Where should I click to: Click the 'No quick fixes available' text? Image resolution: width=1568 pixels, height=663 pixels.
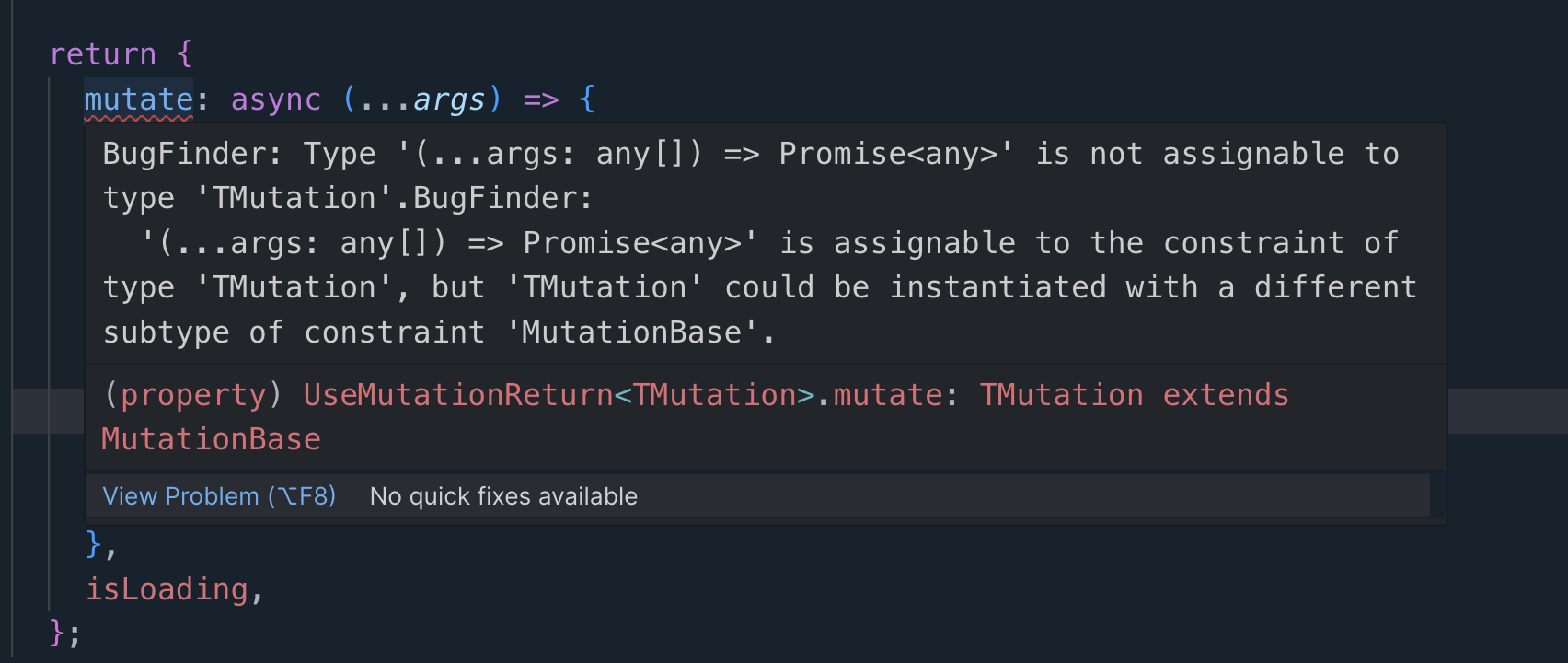[503, 496]
